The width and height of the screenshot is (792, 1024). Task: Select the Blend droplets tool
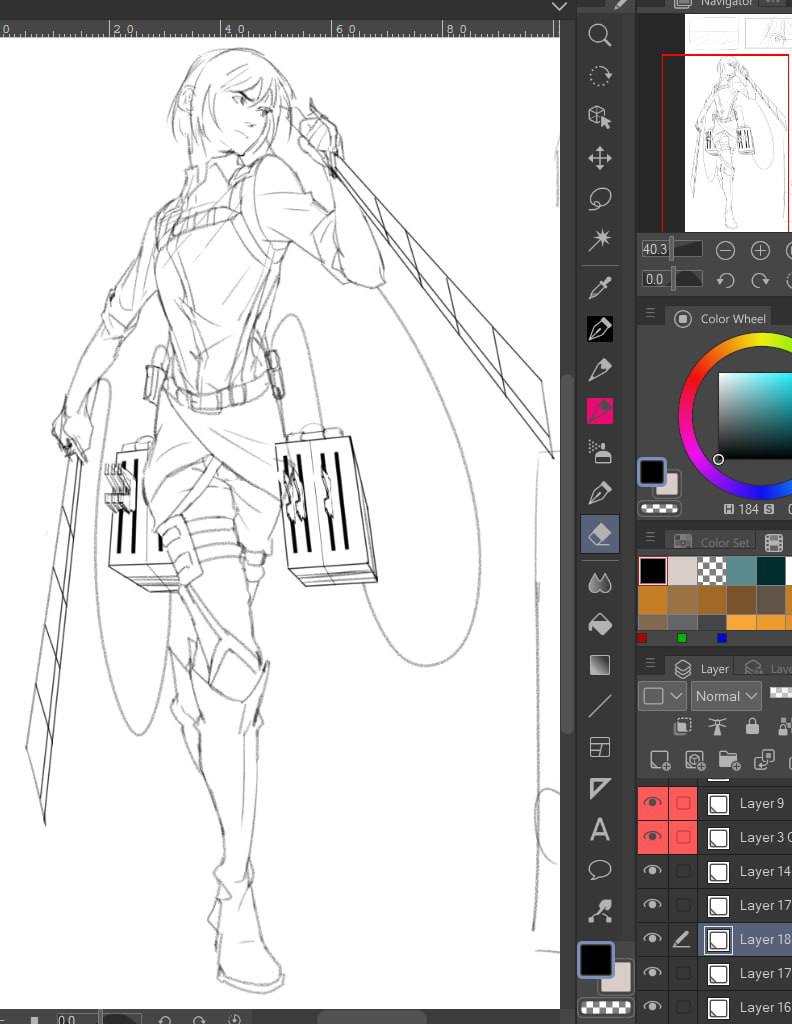pyautogui.click(x=599, y=583)
